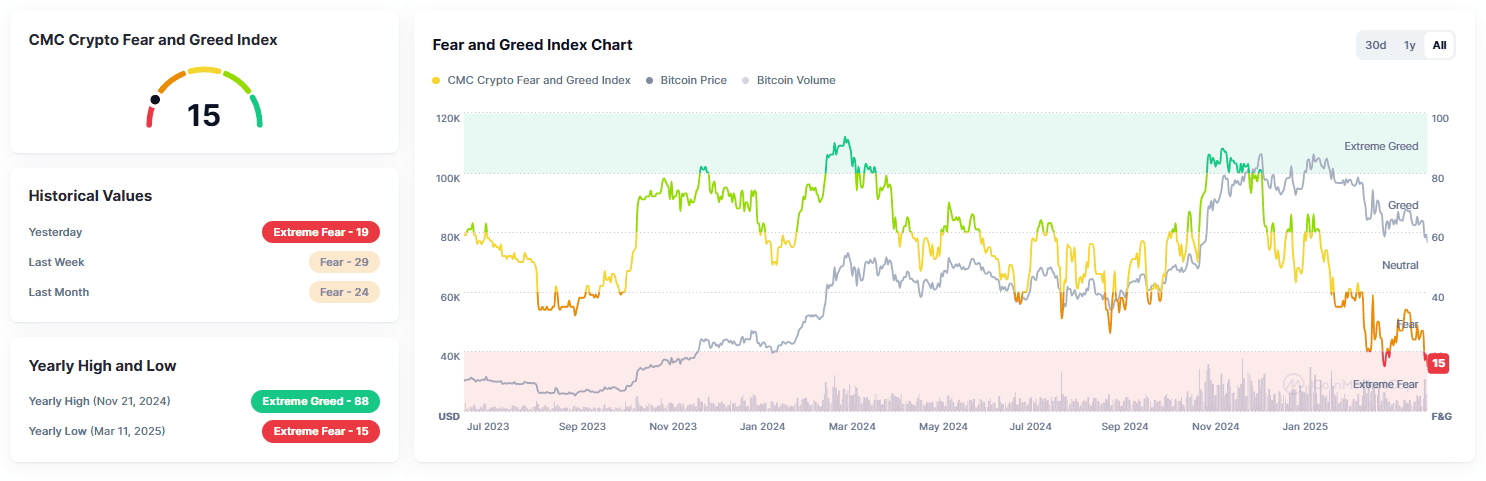Toggle CMC Crypto Fear and Greed Index legend
Image resolution: width=1486 pixels, height=481 pixels.
click(x=531, y=80)
